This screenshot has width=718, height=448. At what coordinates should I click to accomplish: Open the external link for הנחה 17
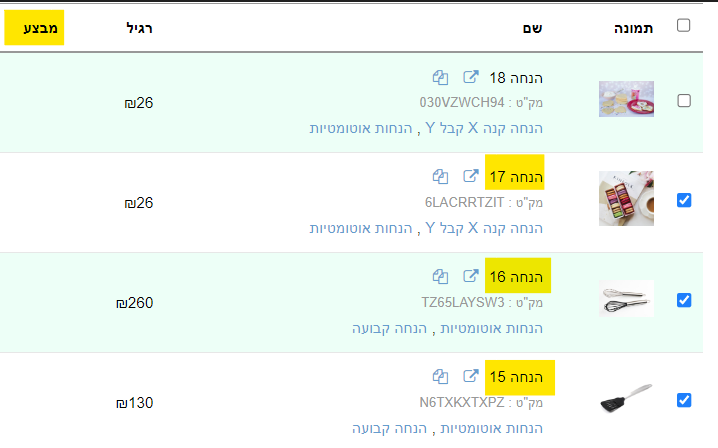tap(470, 177)
